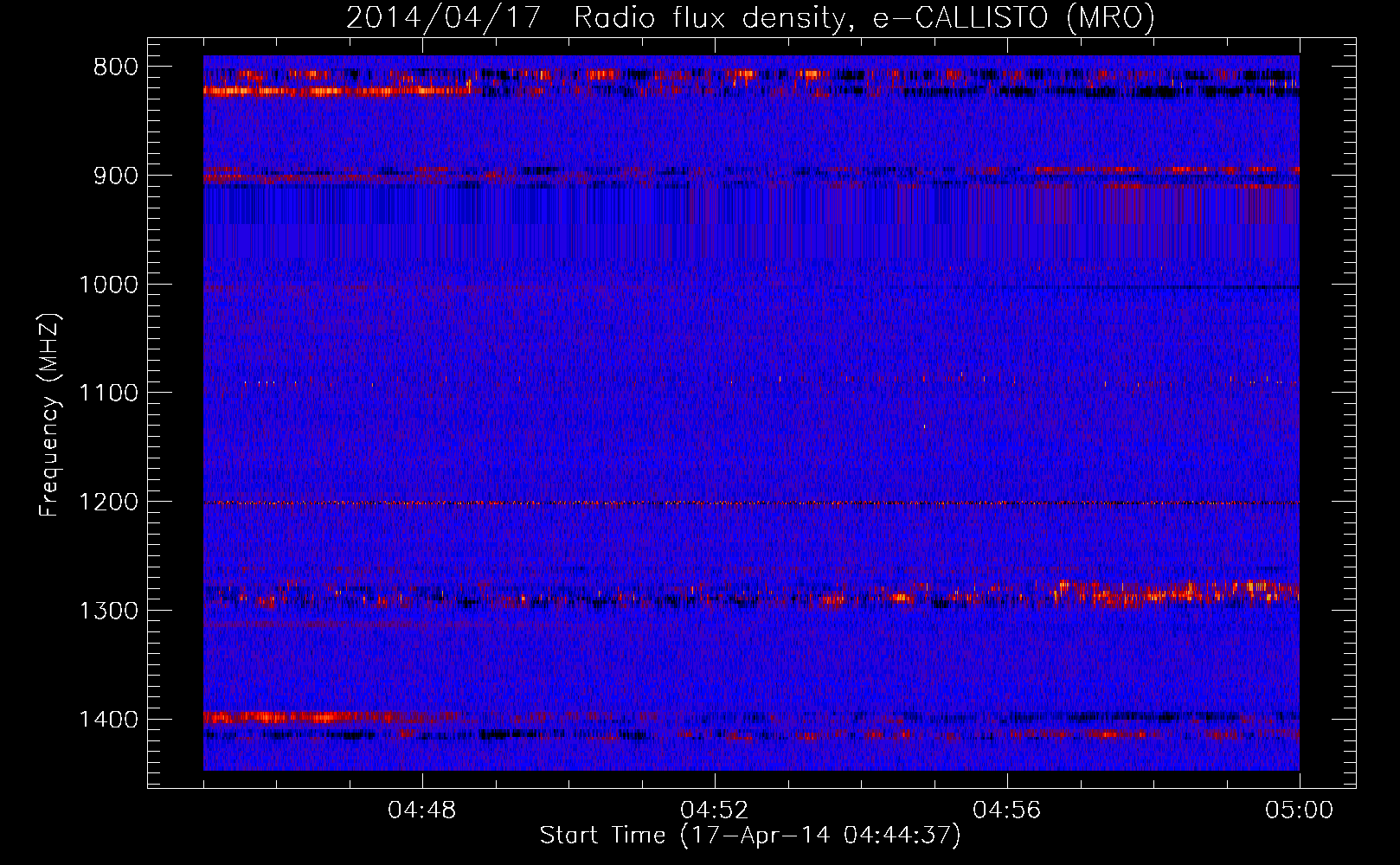Click the 1300 frequency tick label

point(108,611)
